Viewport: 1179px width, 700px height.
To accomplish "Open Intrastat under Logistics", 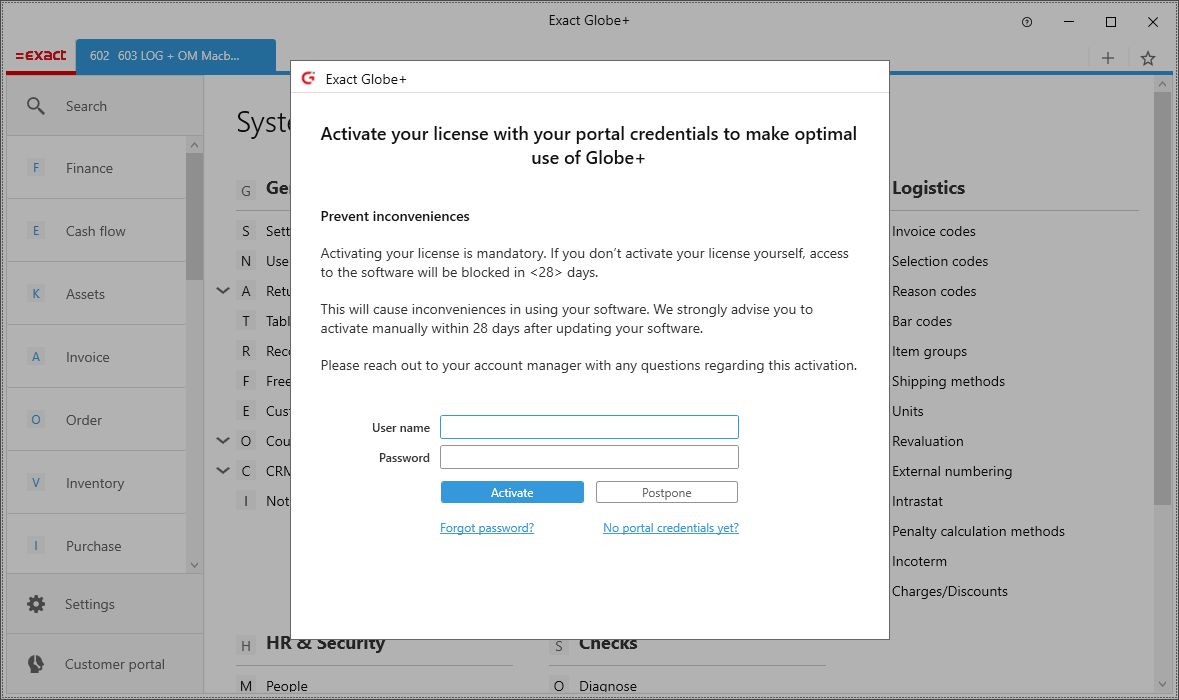I will [917, 502].
